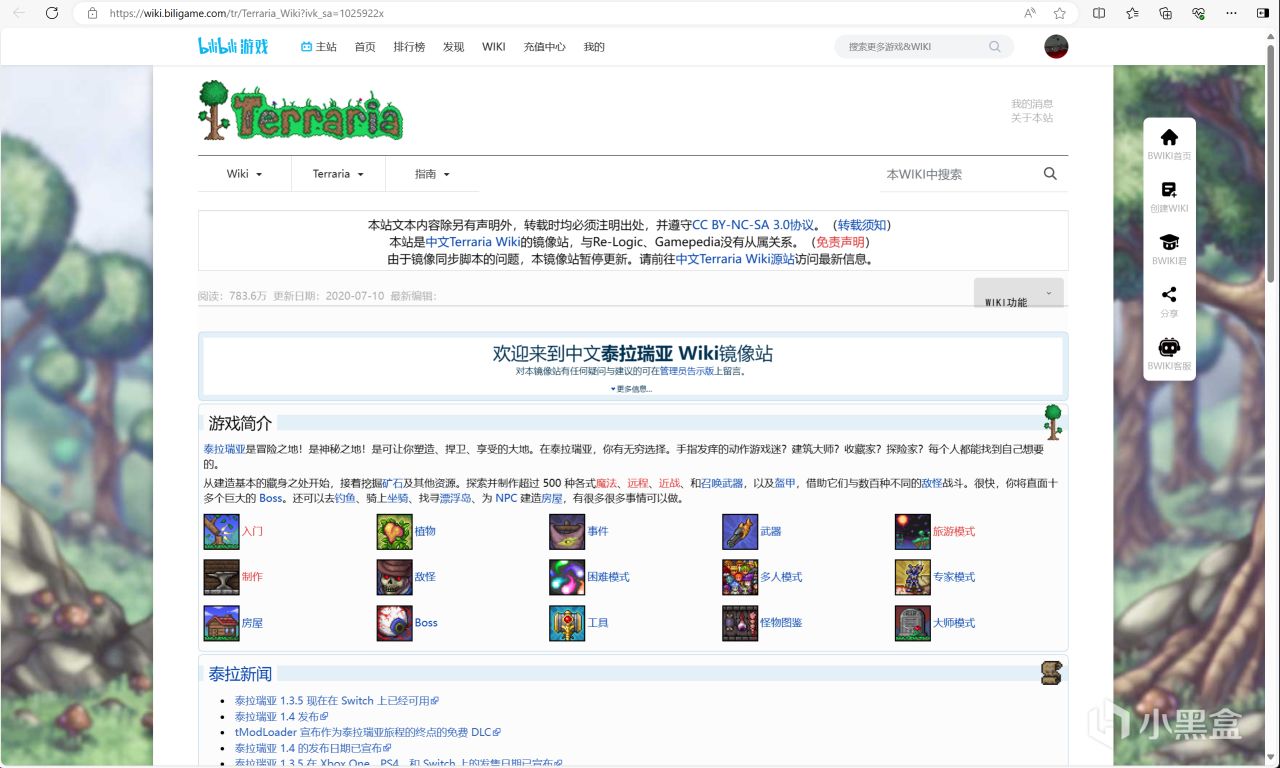Viewport: 1280px width, 768px height.
Task: Open the 入门 (getting started) icon
Action: [x=221, y=532]
